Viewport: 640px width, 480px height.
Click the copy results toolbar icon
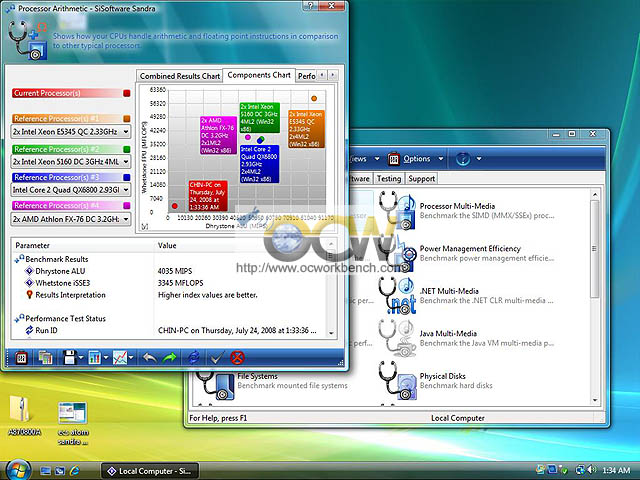coord(45,358)
